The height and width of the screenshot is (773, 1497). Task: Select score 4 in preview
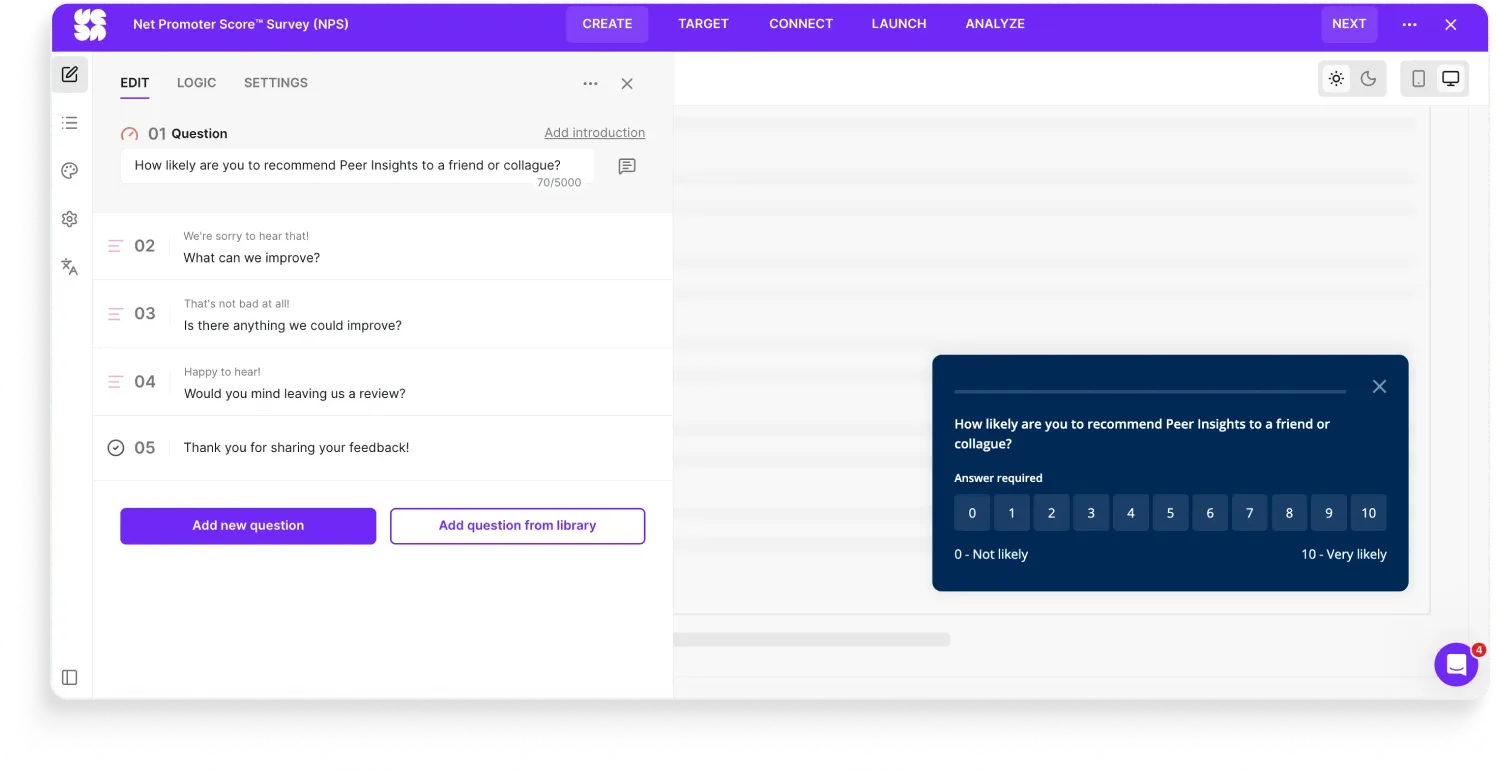click(x=1131, y=513)
